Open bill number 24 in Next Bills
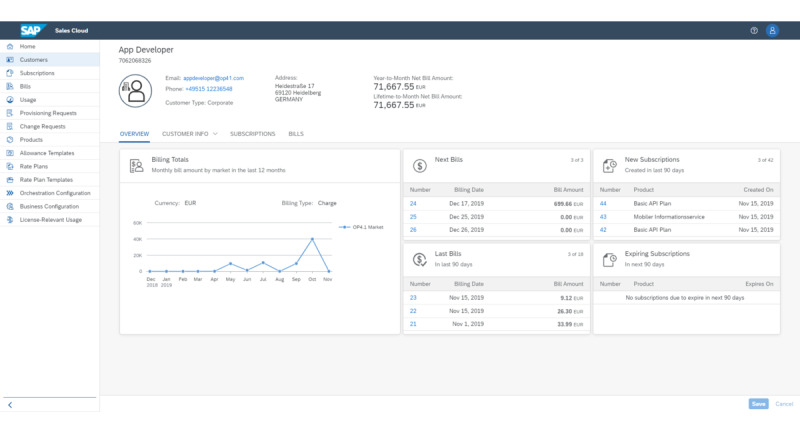This screenshot has width=800, height=433. pyautogui.click(x=413, y=203)
